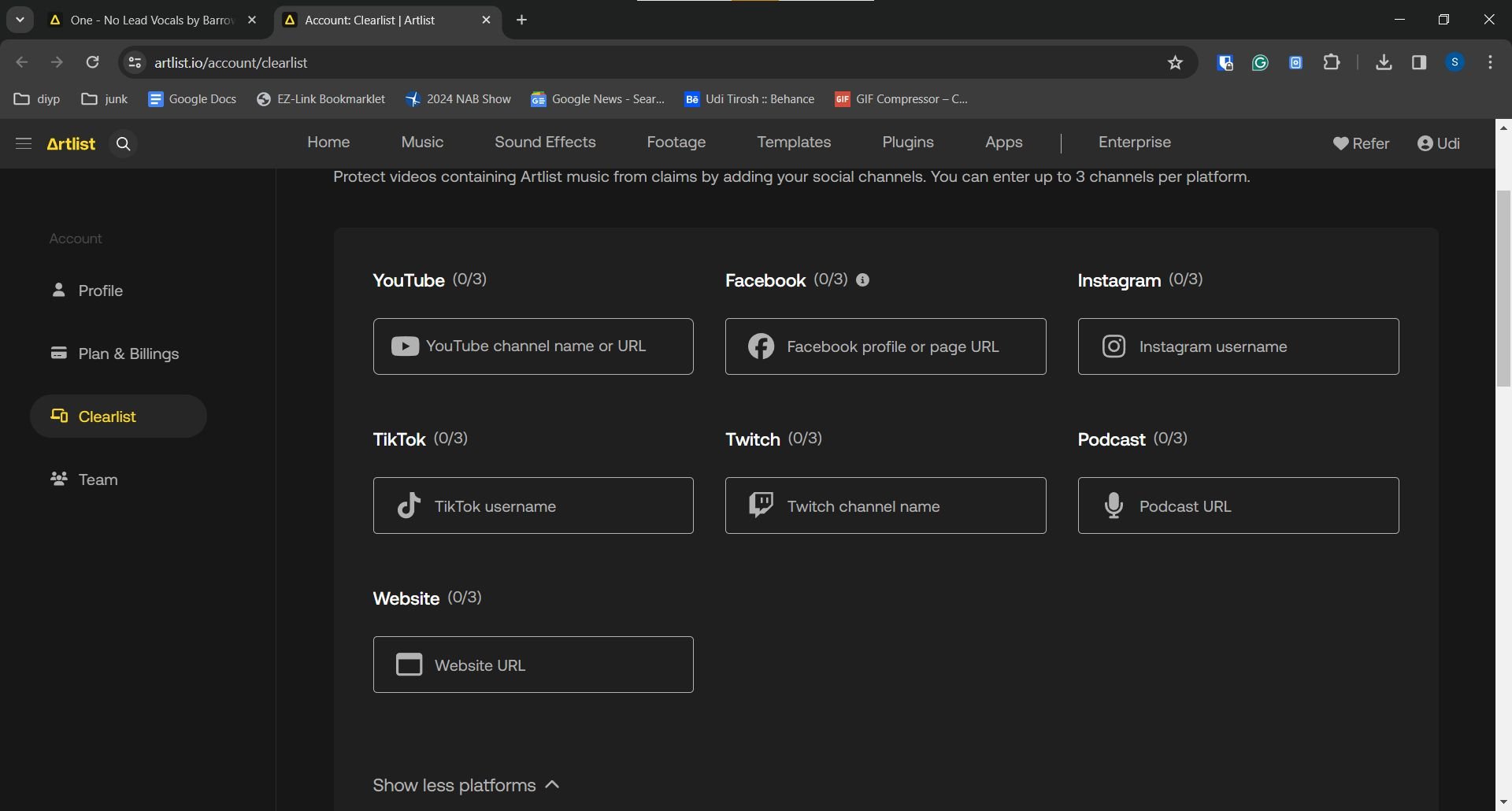The height and width of the screenshot is (811, 1512).
Task: Focus the Website URL field
Action: click(x=533, y=665)
